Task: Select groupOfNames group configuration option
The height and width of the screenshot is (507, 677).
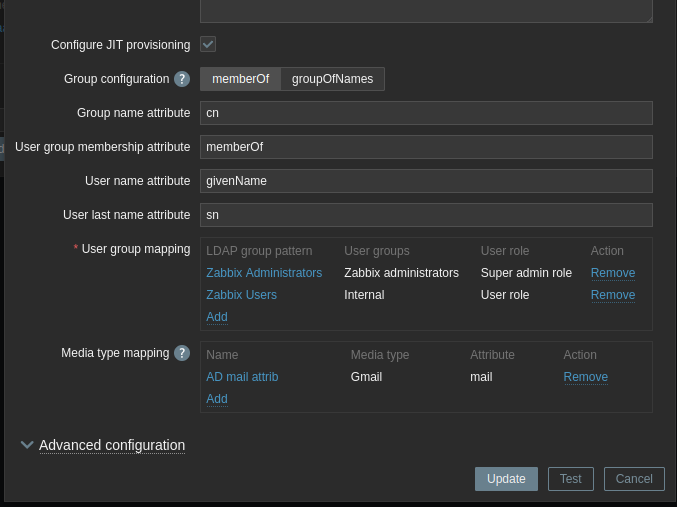Action: pos(332,79)
